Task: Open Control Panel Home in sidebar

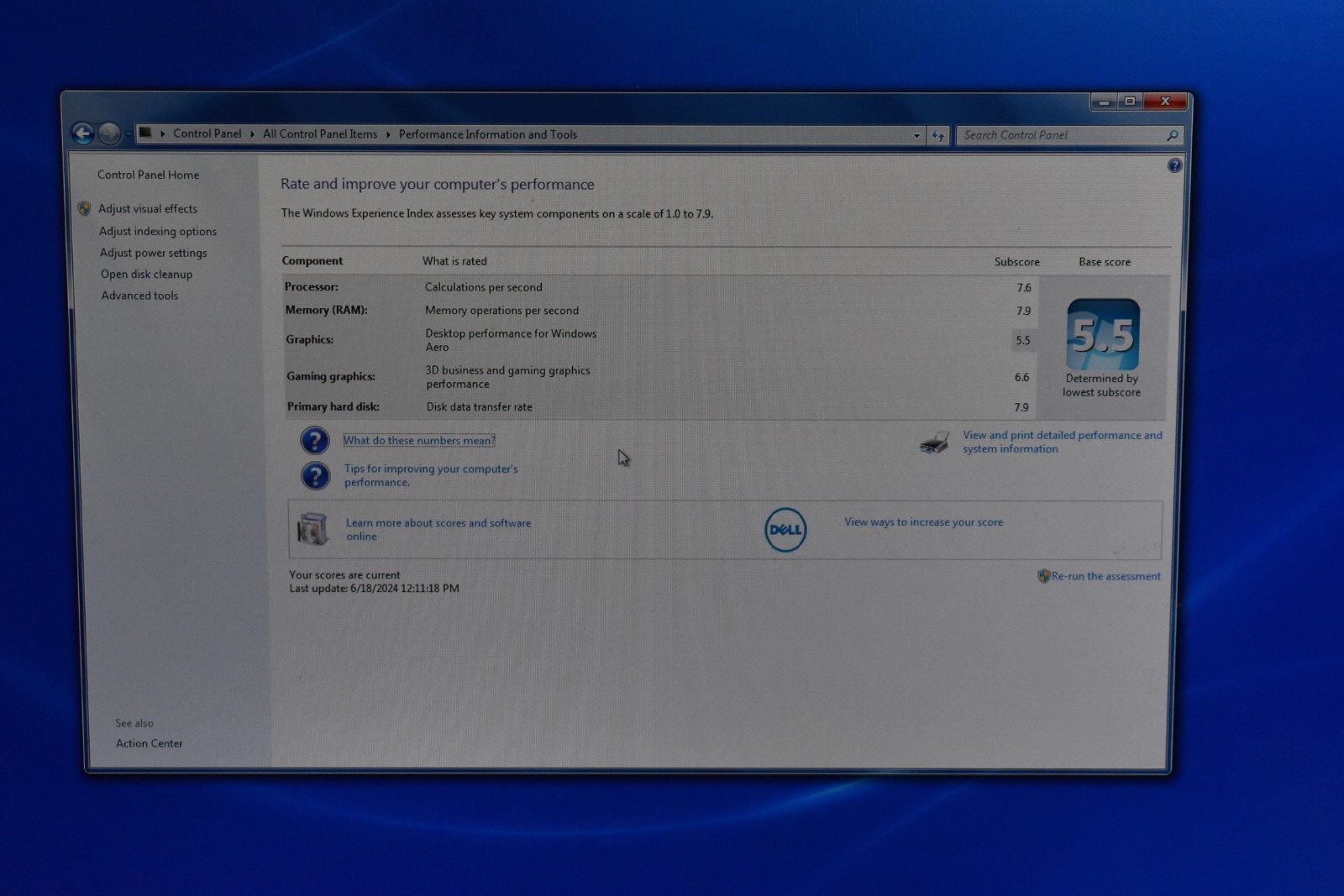Action: tap(148, 175)
